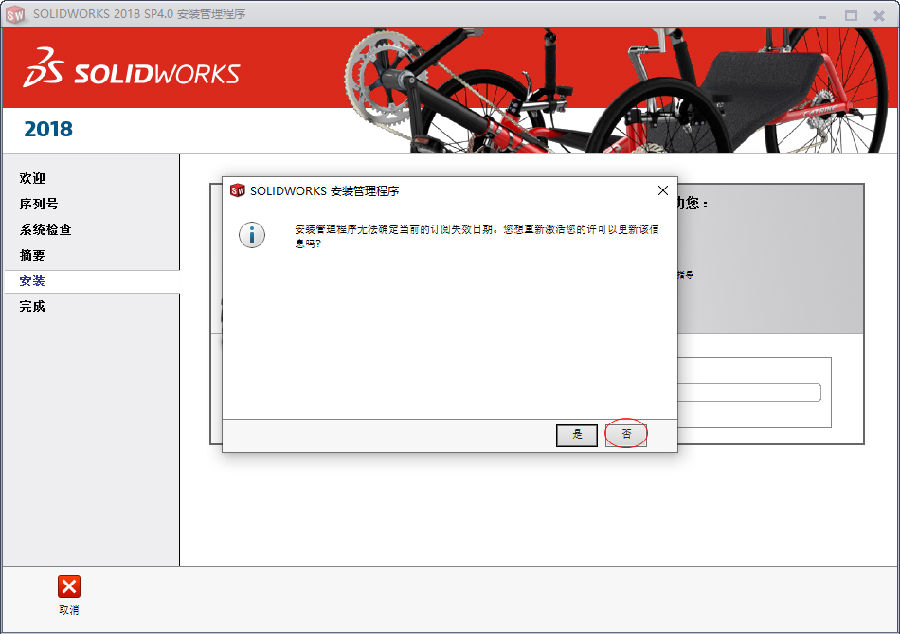900x634 pixels.
Task: Minimize the SOLIDWORKS installer window
Action: 822,16
